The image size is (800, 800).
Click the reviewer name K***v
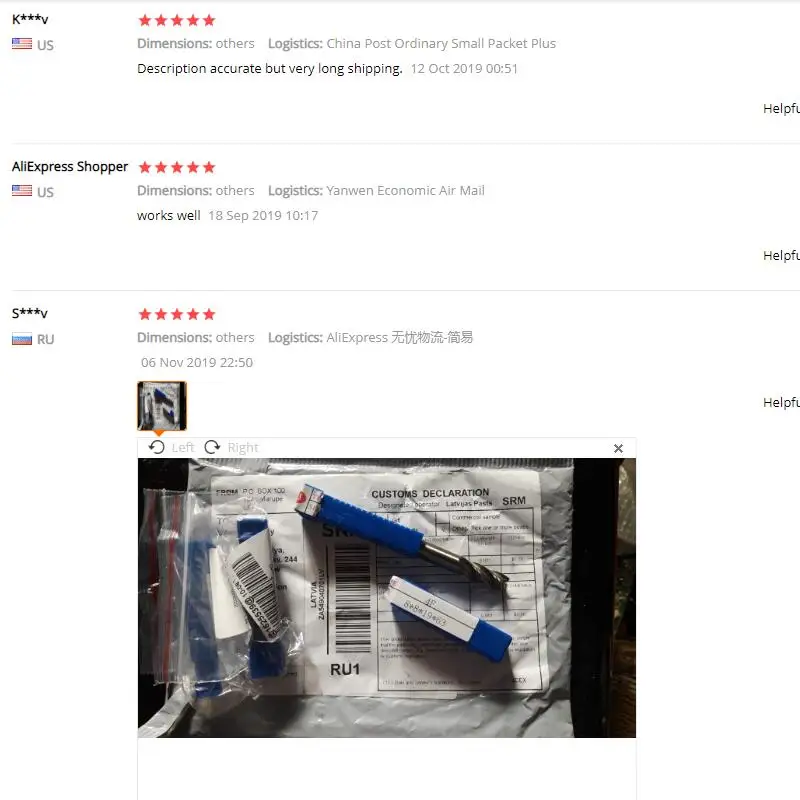30,19
